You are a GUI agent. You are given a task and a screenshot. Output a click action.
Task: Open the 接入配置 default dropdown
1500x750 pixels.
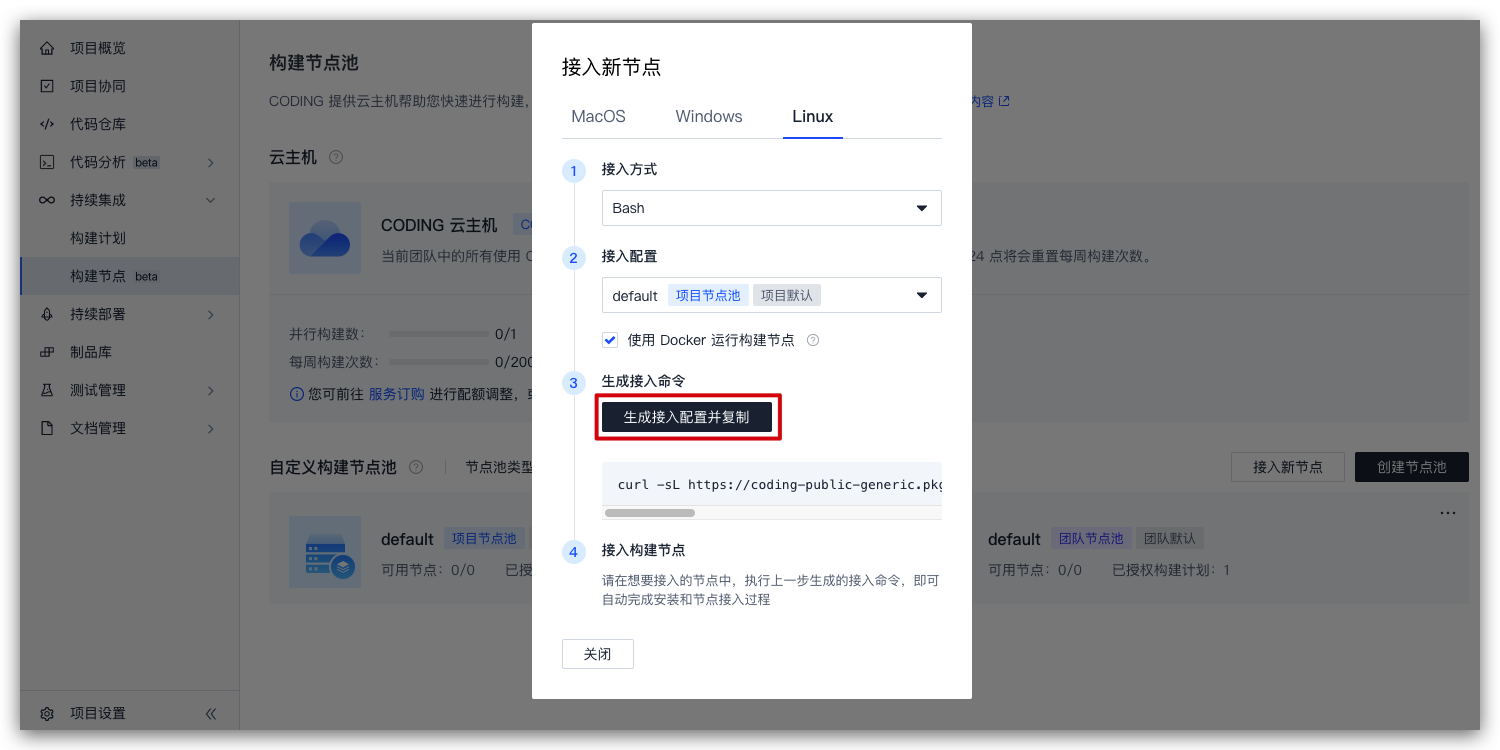point(772,295)
